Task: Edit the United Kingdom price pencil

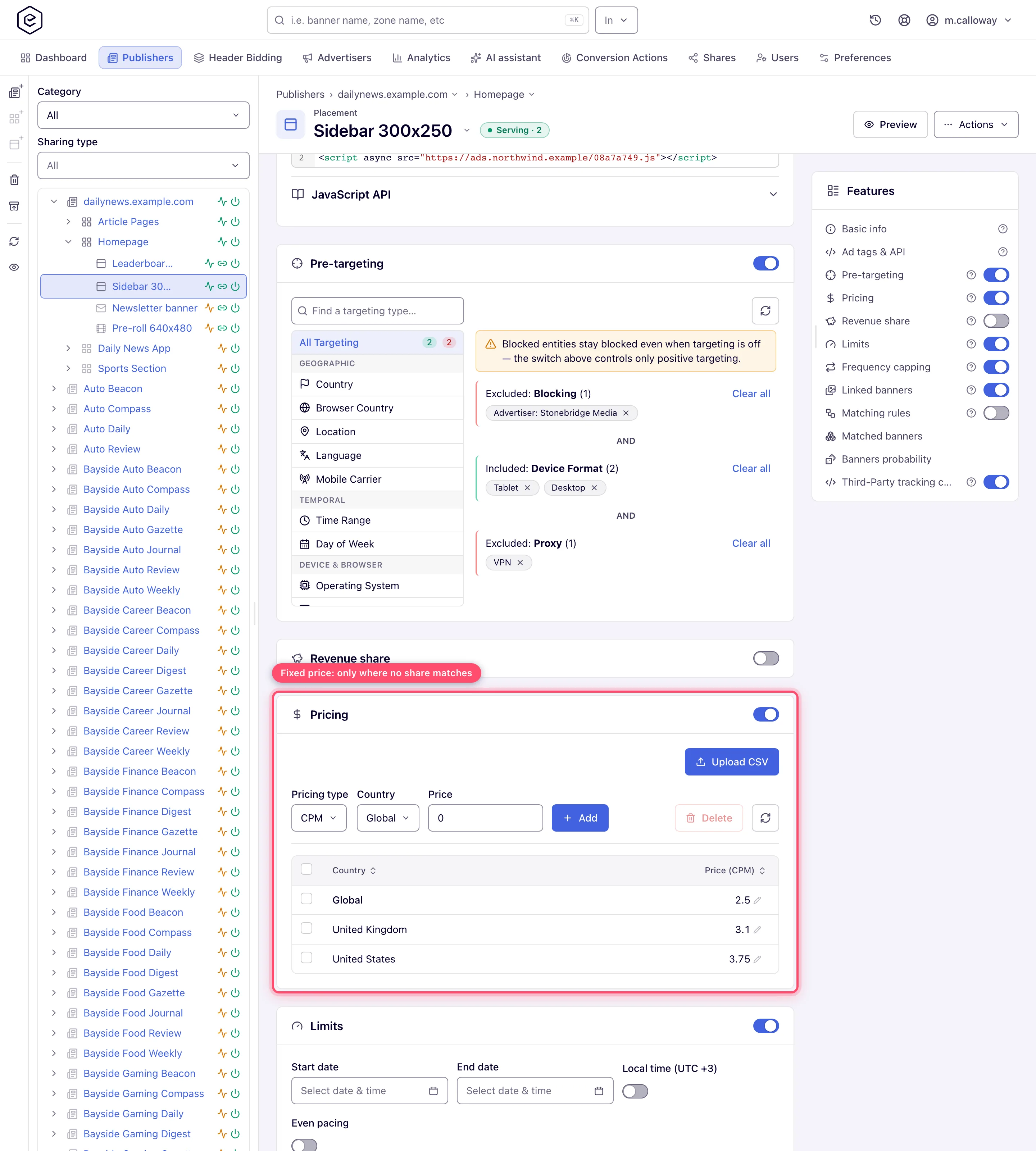Action: coord(757,929)
